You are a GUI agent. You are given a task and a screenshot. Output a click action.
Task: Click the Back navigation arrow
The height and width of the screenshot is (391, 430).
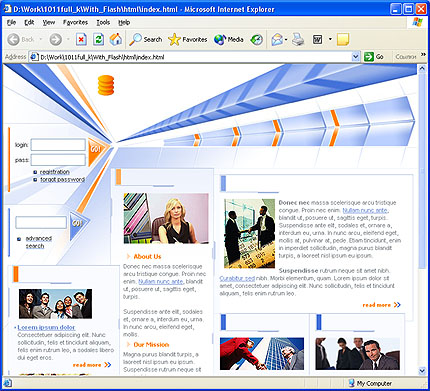tap(14, 40)
